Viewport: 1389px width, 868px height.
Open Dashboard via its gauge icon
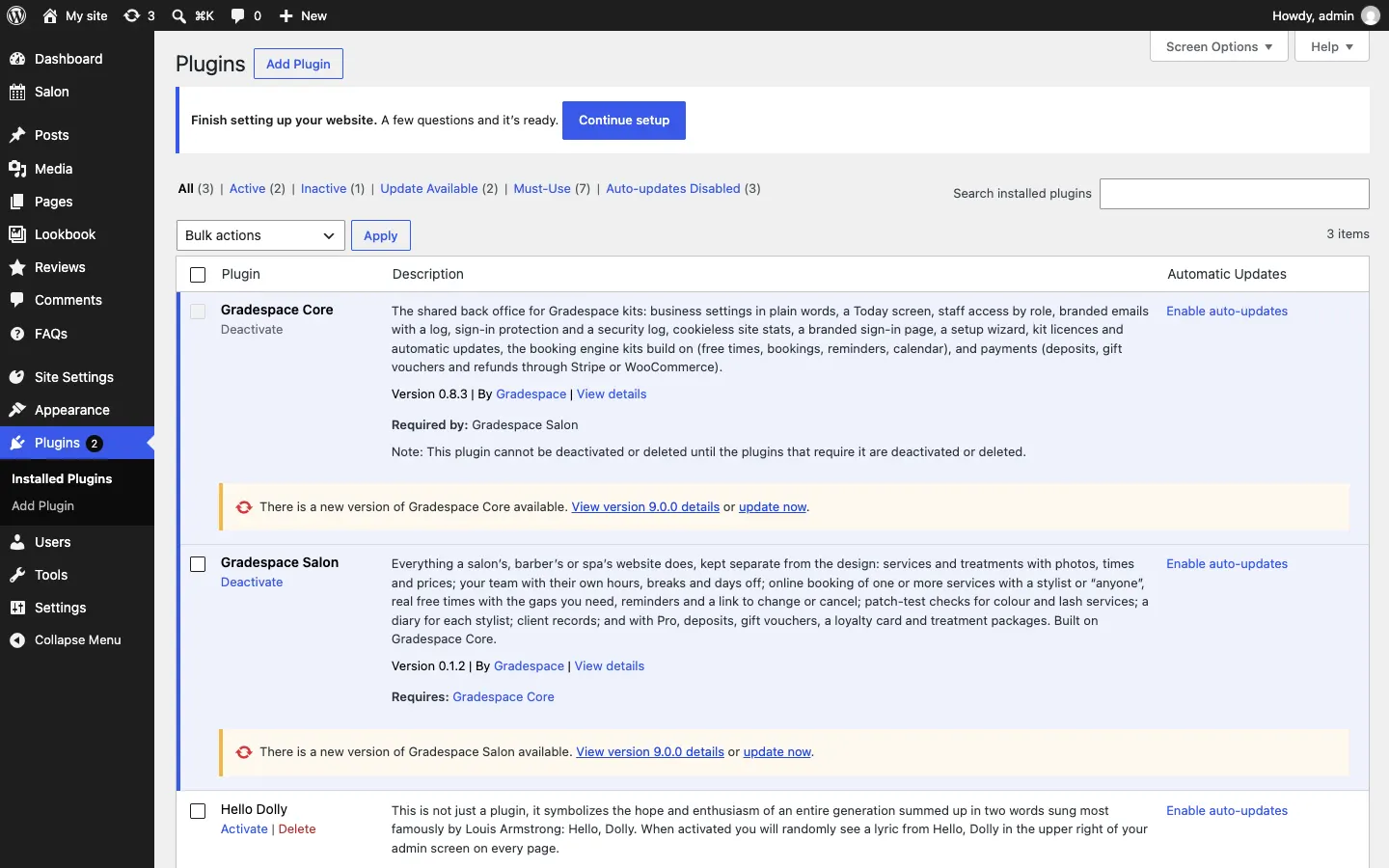[x=17, y=59]
